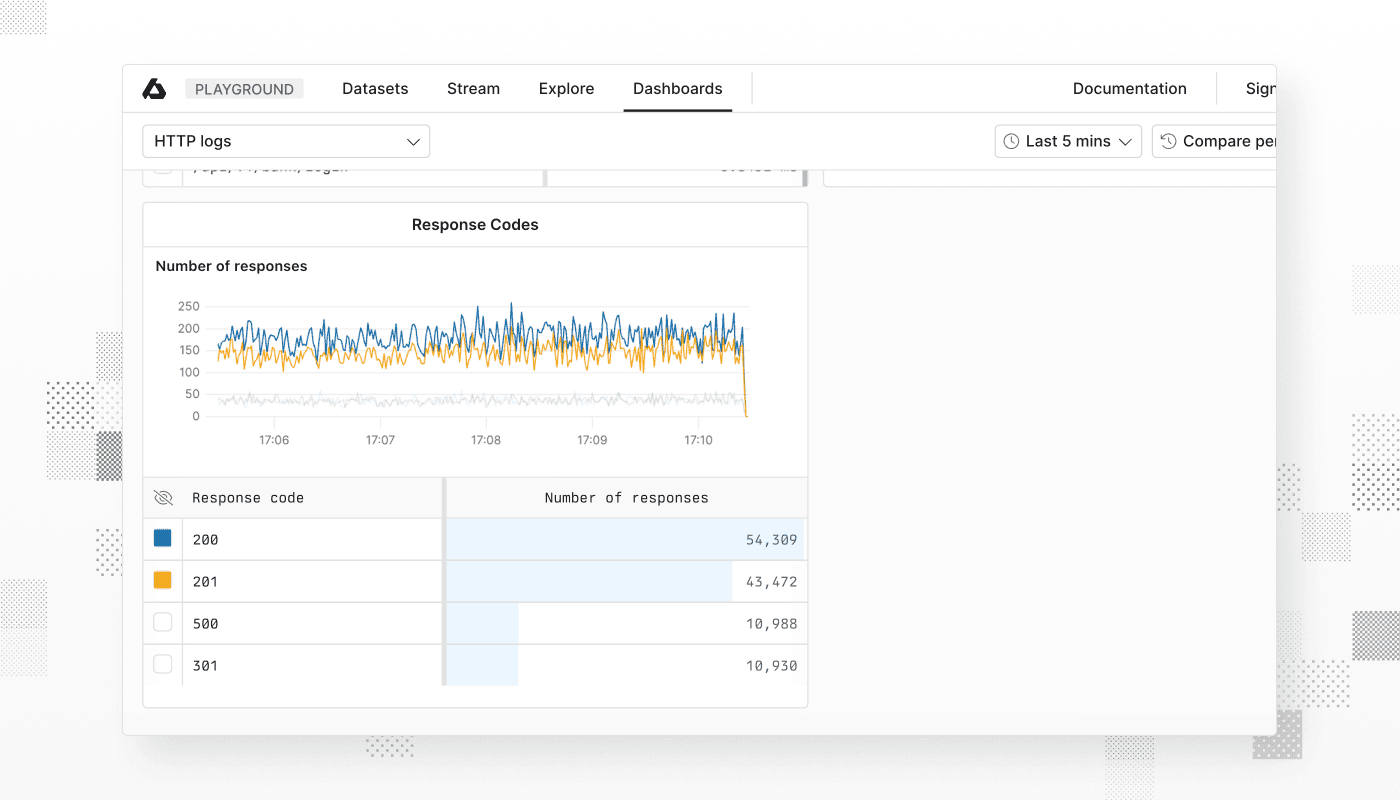This screenshot has width=1400, height=800.
Task: Click the Axiom logo icon
Action: pos(154,89)
